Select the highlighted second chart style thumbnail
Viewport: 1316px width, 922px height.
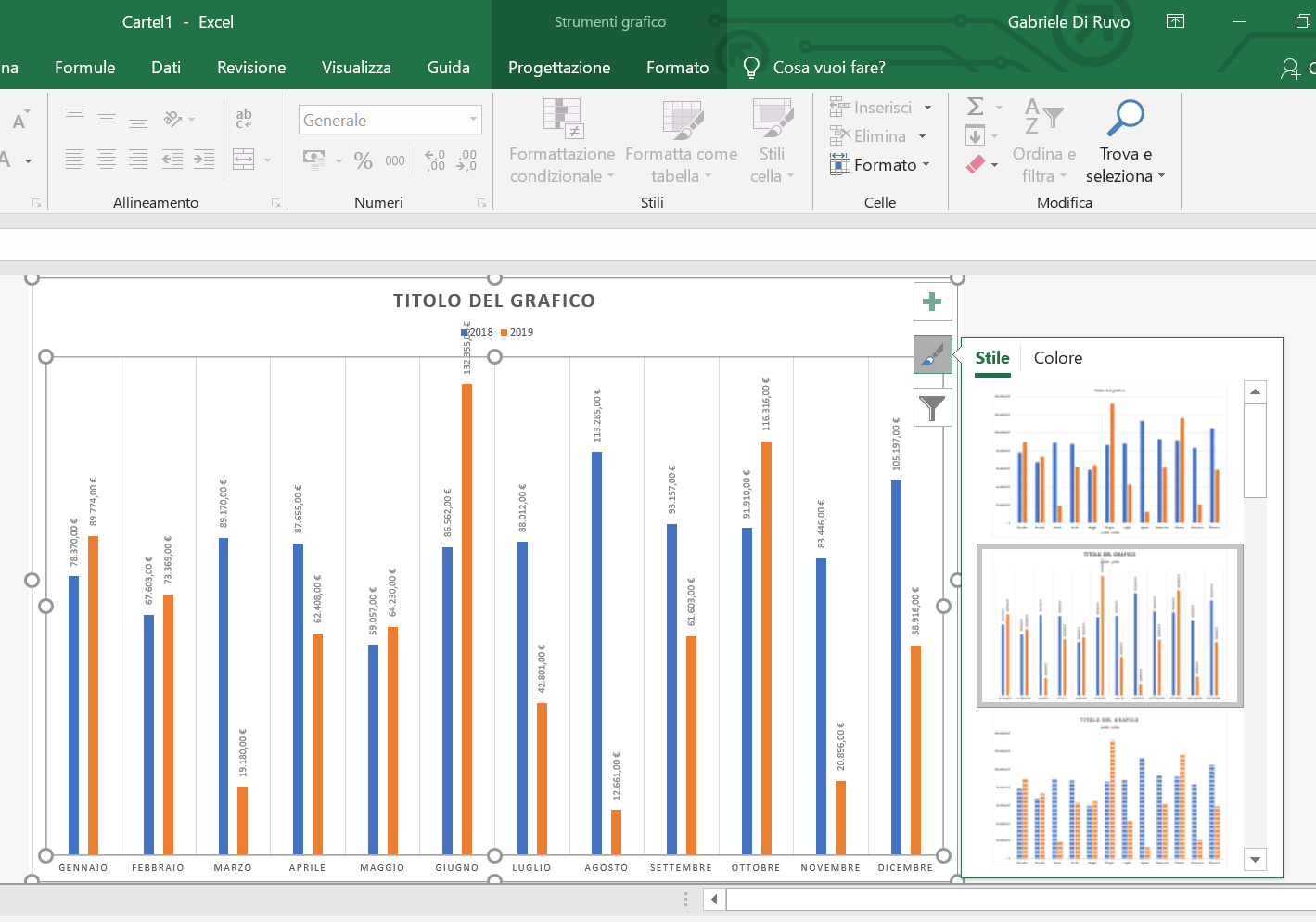1109,626
